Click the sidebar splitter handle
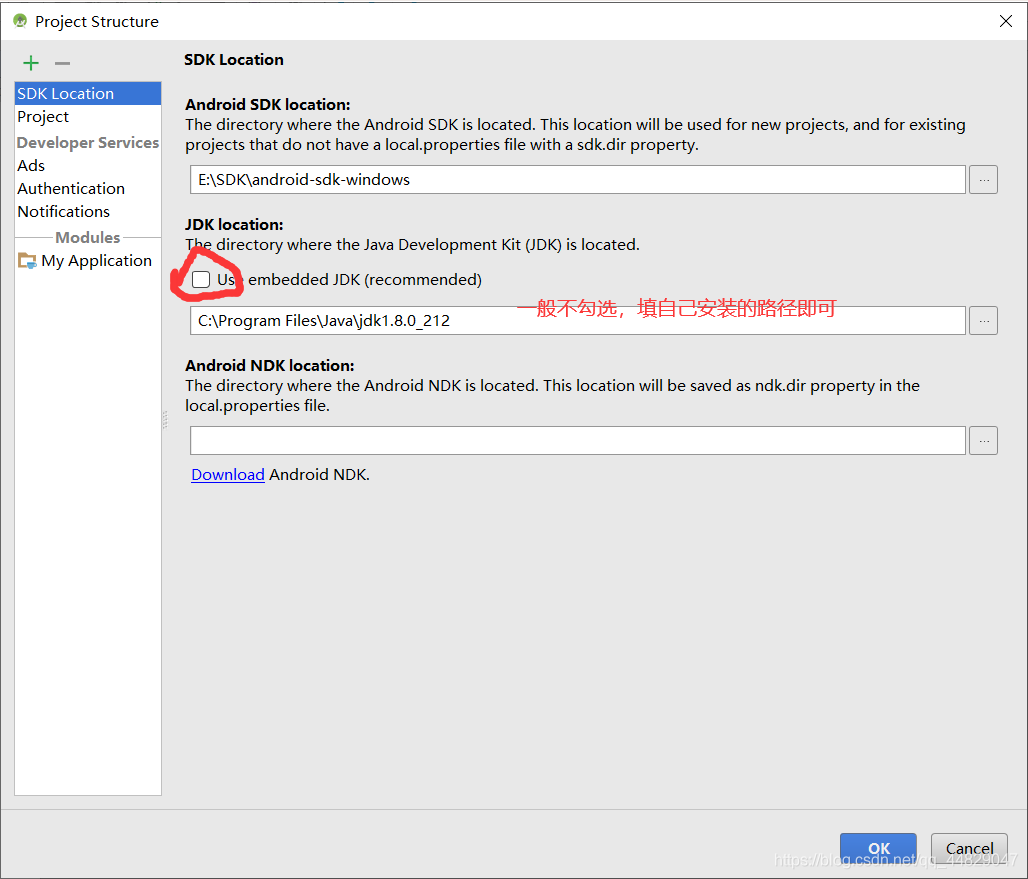1028x879 pixels. [165, 420]
